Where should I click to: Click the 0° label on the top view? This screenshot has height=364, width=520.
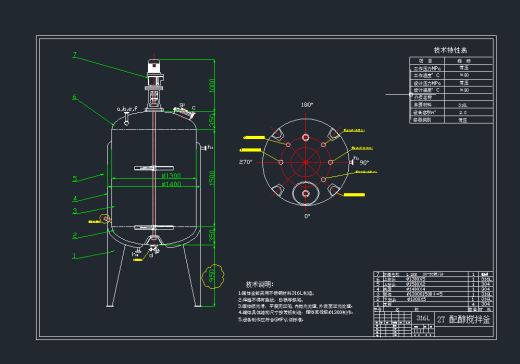coord(307,216)
